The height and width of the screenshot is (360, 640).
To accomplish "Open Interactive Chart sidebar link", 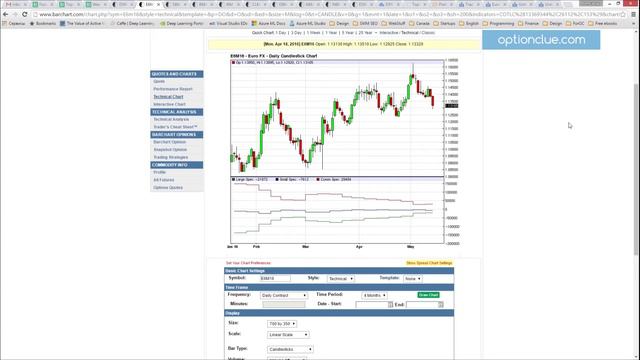I will (169, 104).
